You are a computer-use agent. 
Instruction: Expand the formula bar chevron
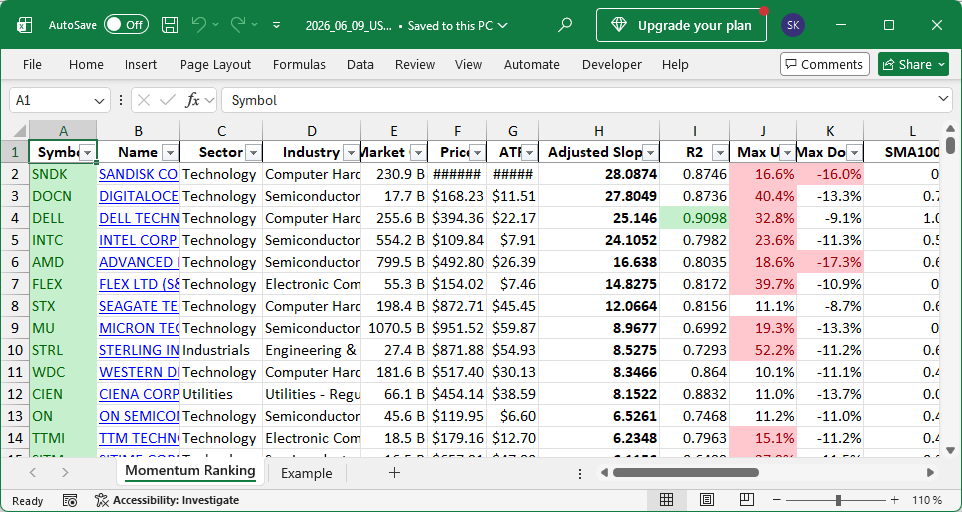[944, 99]
